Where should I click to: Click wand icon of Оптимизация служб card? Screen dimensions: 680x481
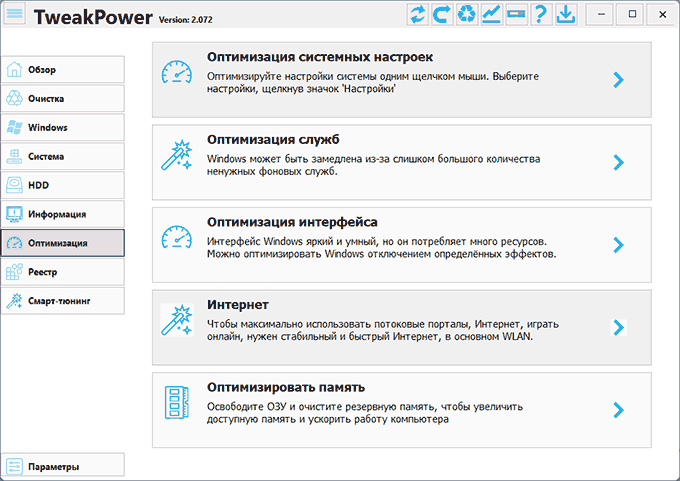point(177,155)
